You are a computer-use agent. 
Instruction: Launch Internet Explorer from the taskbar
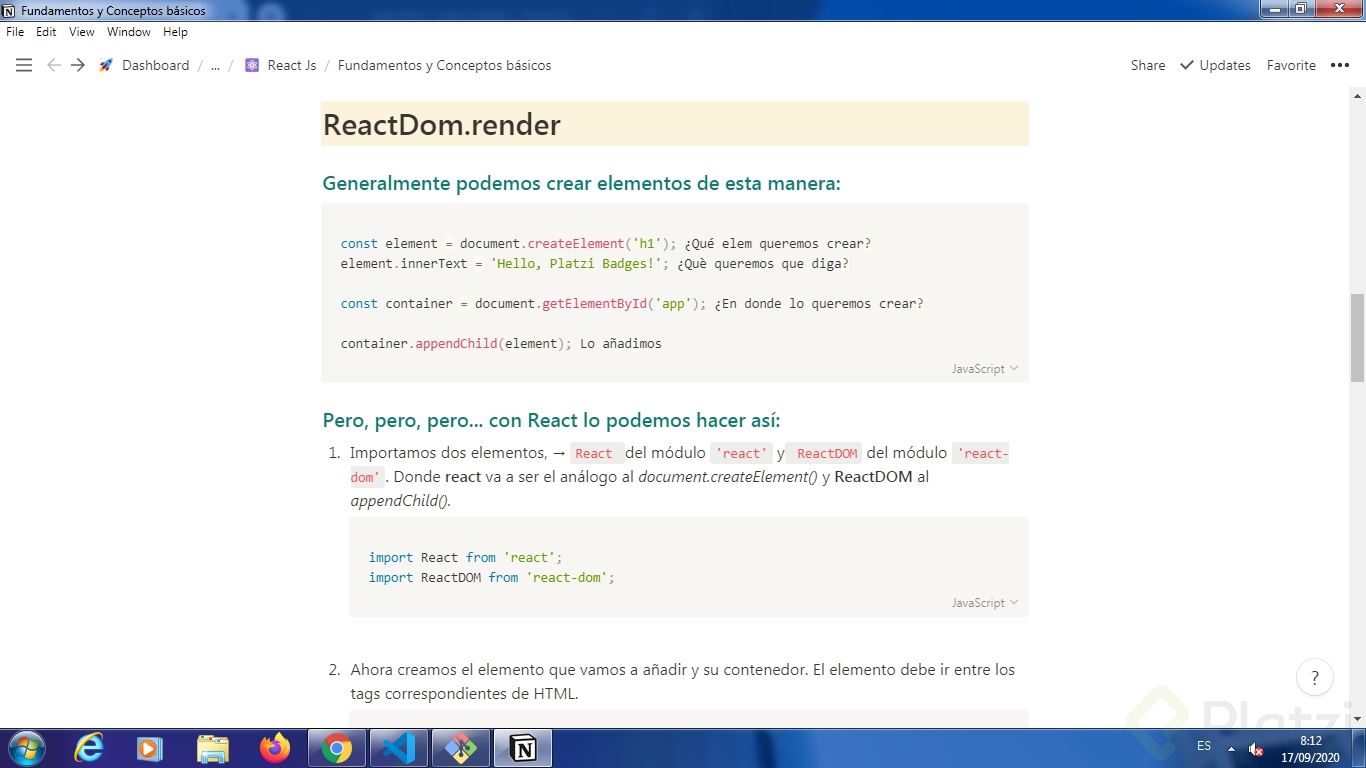(x=89, y=748)
